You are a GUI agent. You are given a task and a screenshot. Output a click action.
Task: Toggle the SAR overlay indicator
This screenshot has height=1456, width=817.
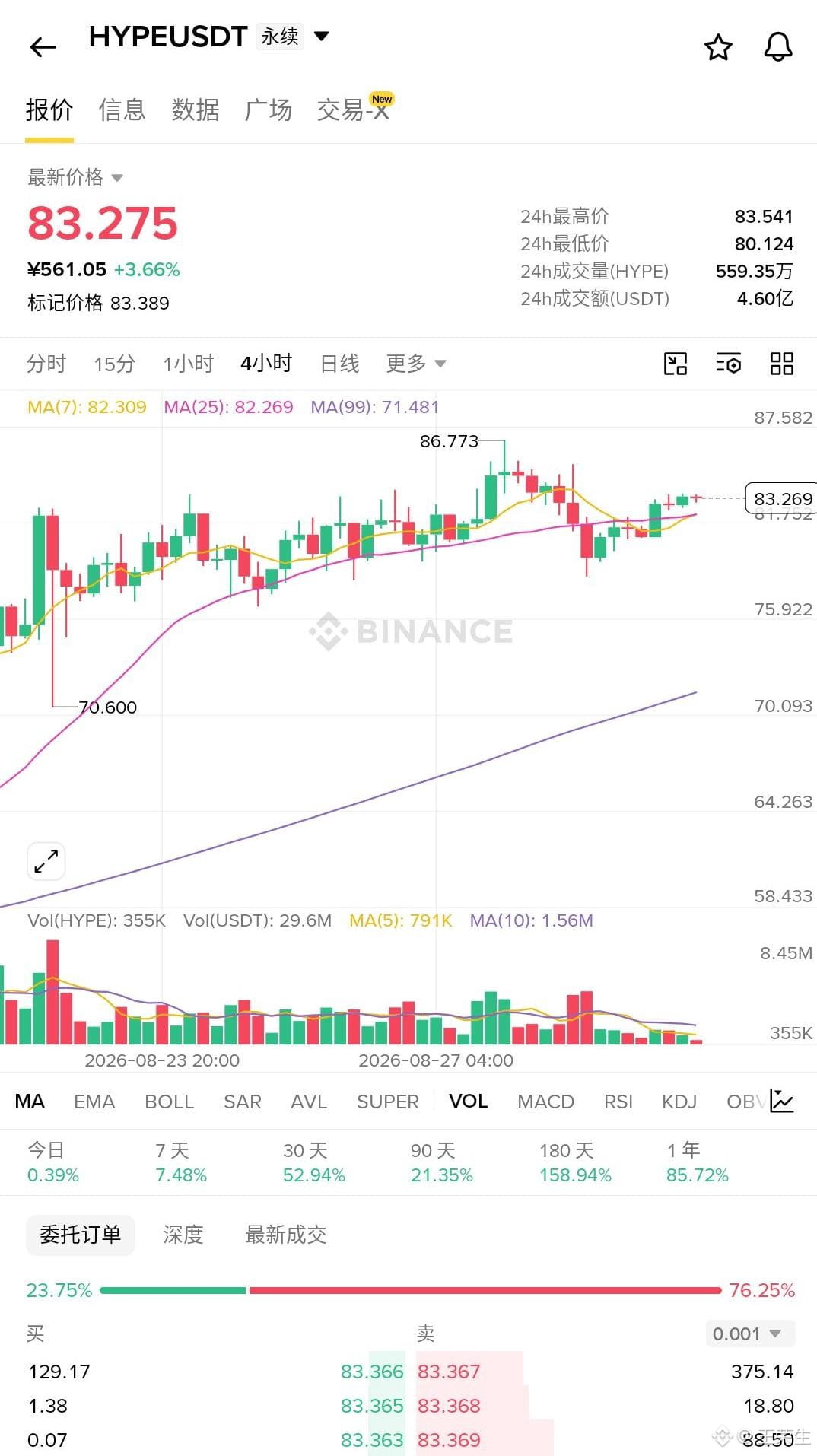click(x=242, y=1102)
